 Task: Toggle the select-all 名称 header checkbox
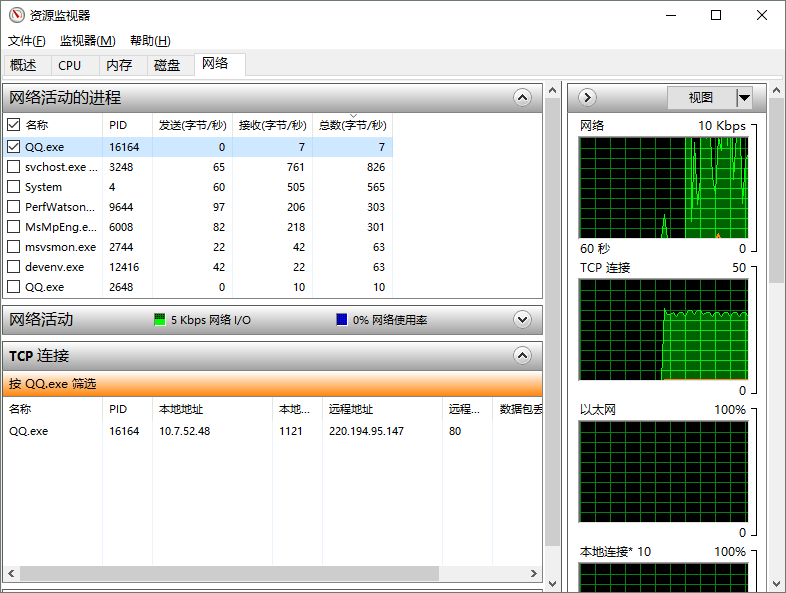14,124
